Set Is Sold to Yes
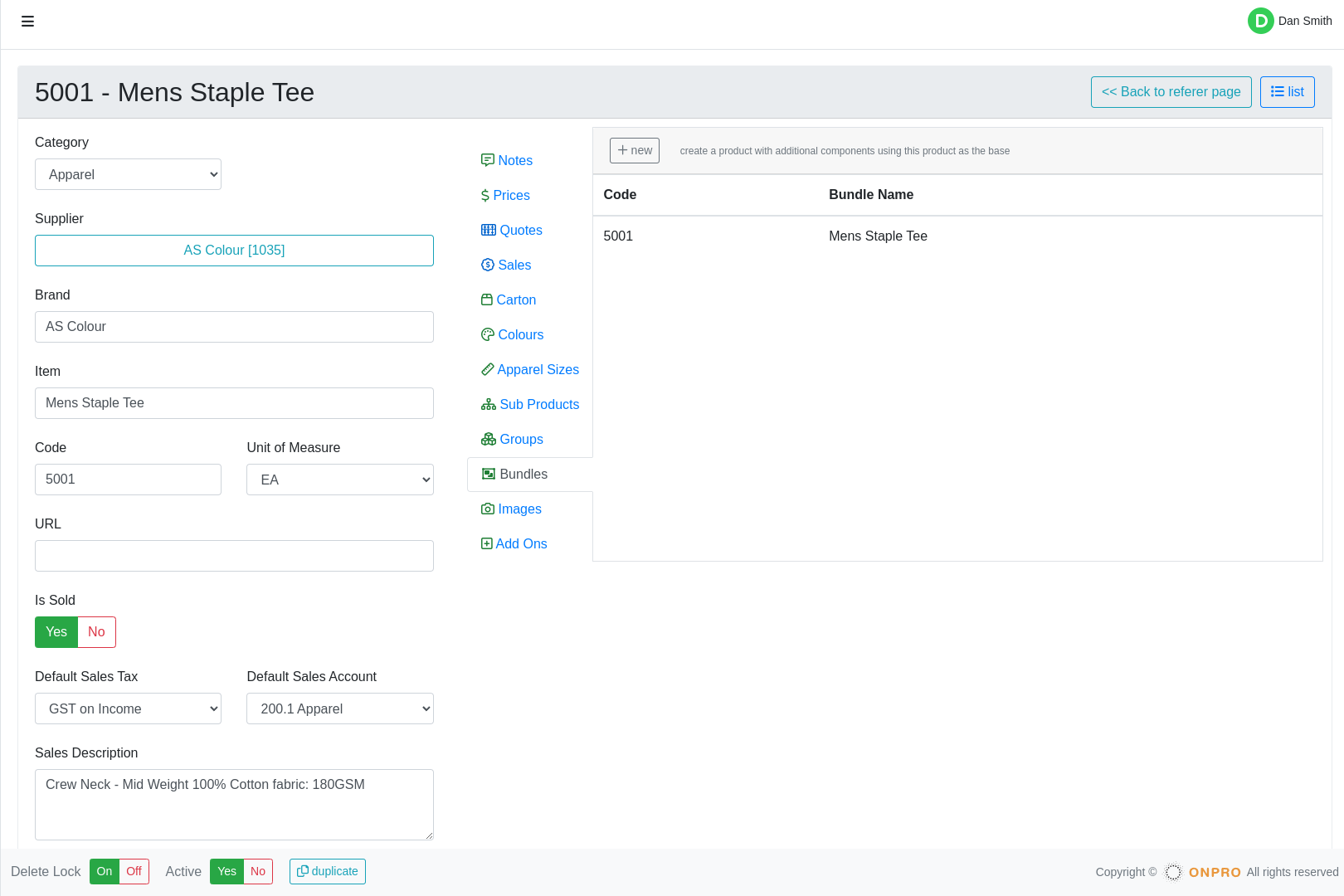 56,632
